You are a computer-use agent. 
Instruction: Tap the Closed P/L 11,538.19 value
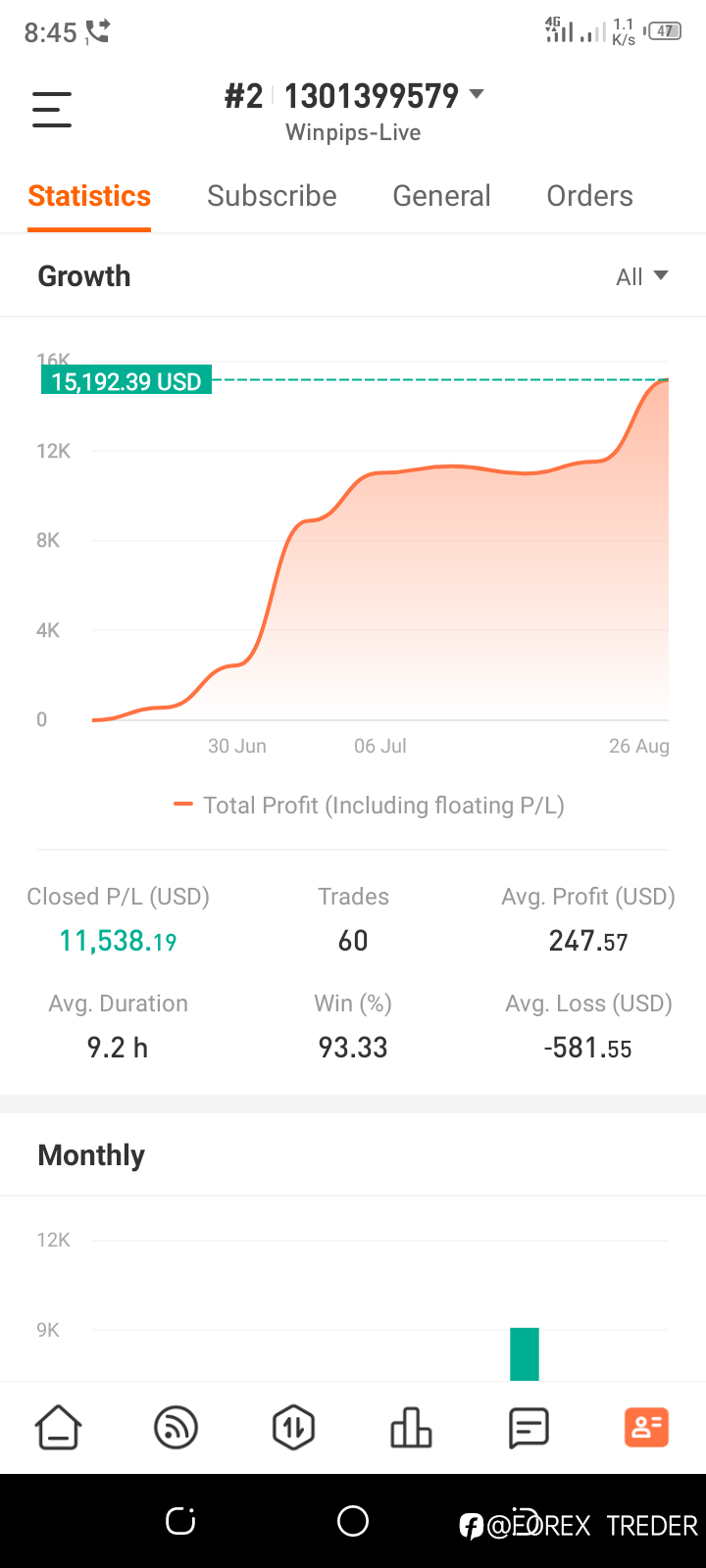coord(118,941)
